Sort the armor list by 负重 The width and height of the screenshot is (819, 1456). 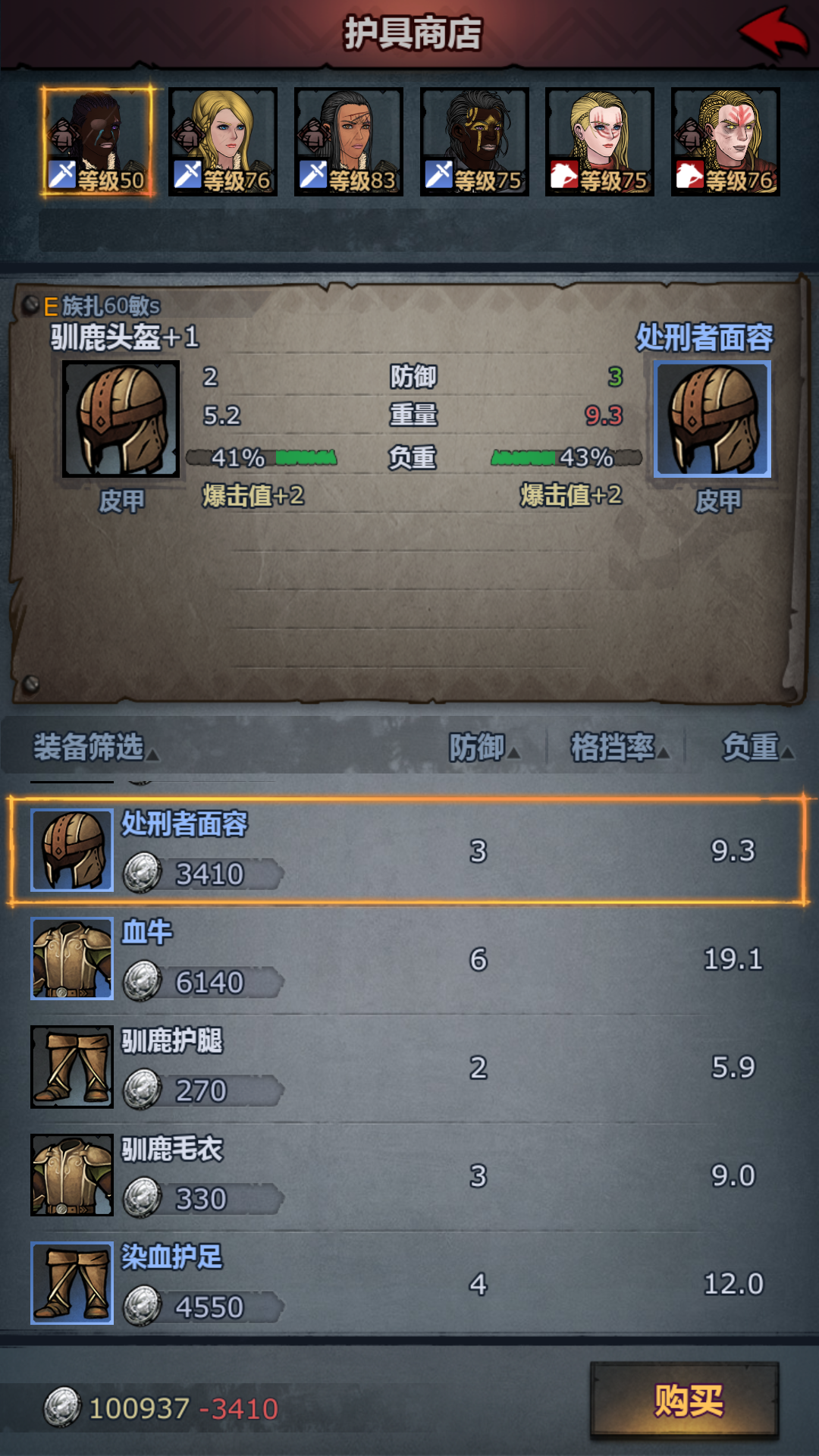coord(758,748)
